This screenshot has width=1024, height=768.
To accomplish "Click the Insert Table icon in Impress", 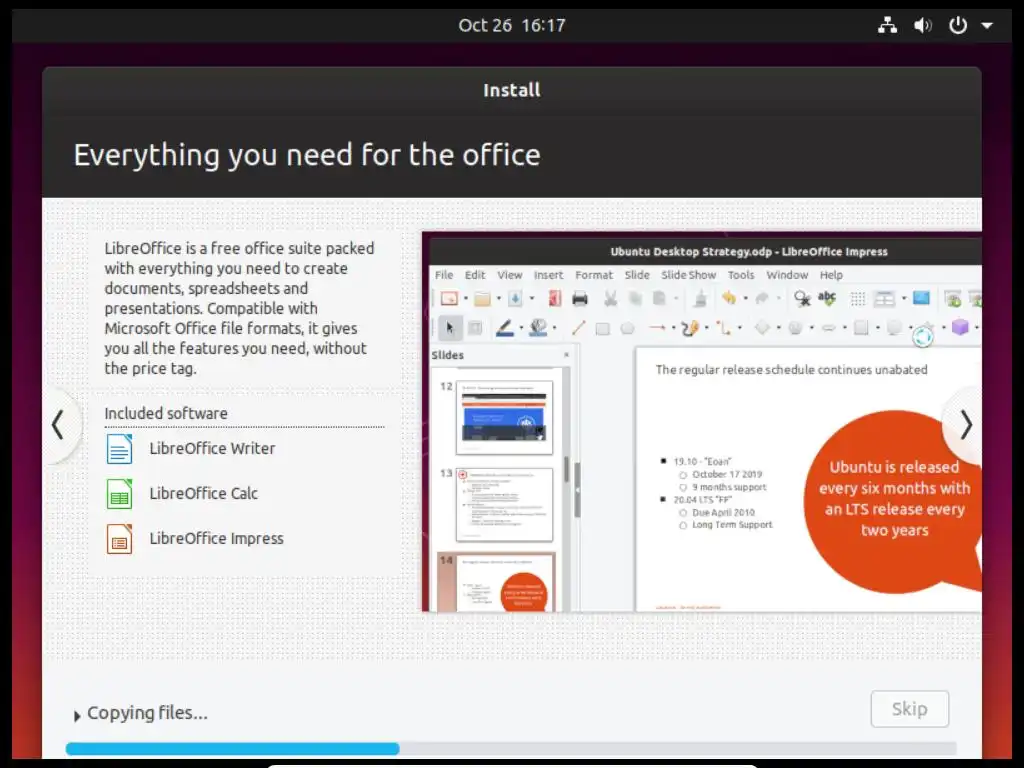I will (884, 299).
